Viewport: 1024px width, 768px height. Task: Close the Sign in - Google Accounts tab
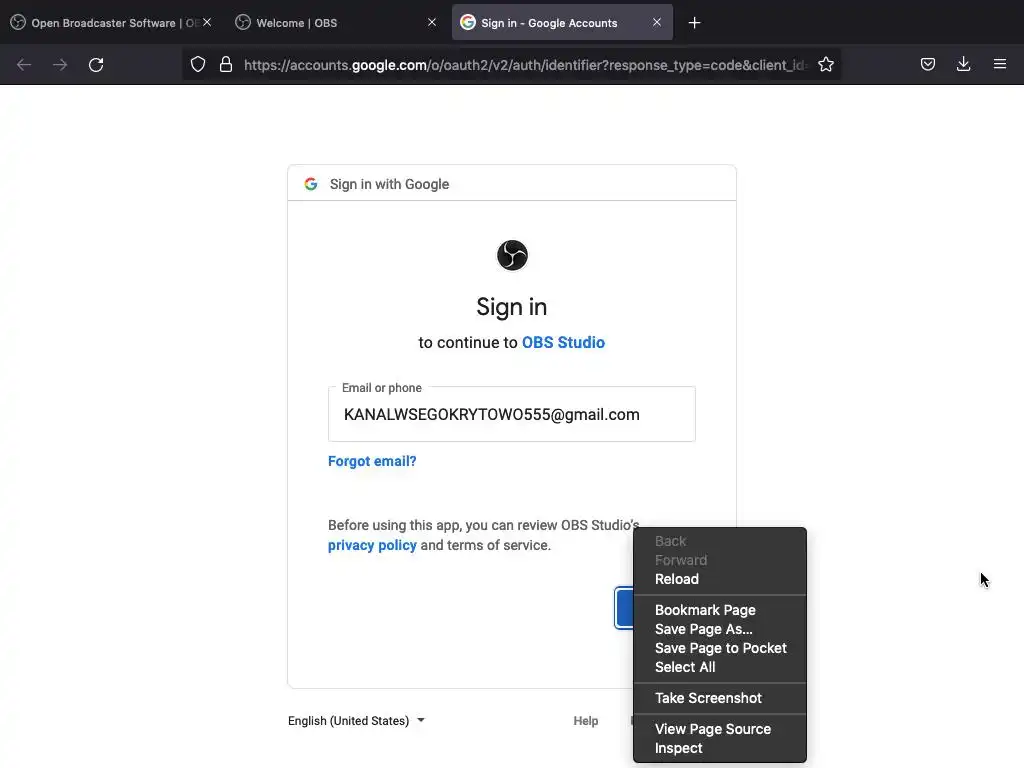(657, 22)
